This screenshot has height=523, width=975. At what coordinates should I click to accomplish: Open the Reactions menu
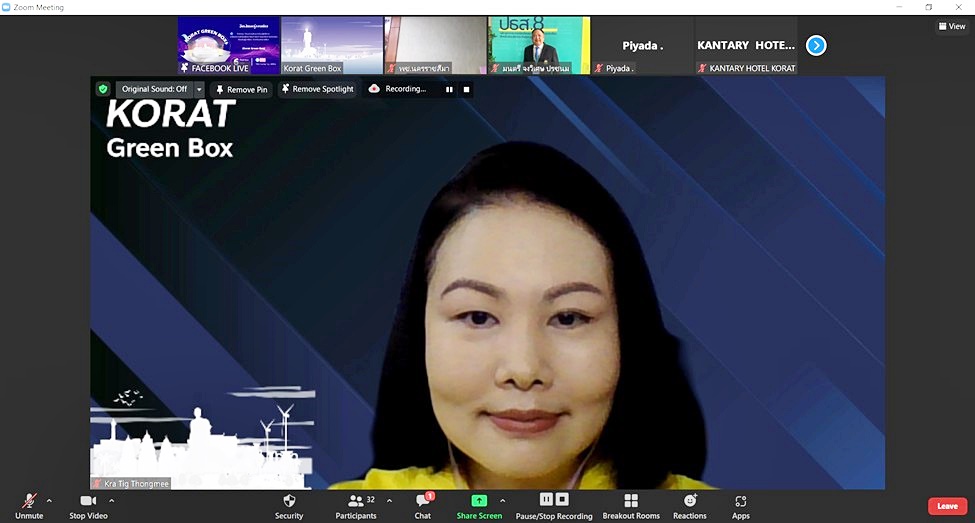(690, 506)
